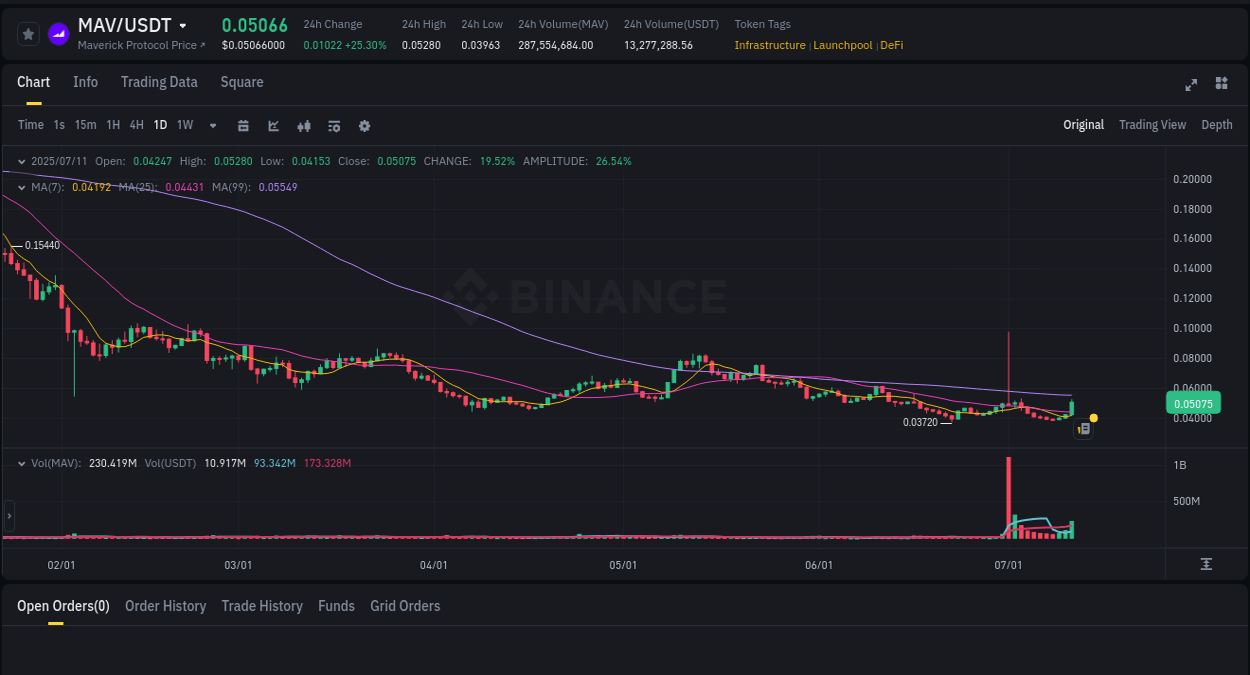
Task: Open the Order History tab
Action: 165,606
